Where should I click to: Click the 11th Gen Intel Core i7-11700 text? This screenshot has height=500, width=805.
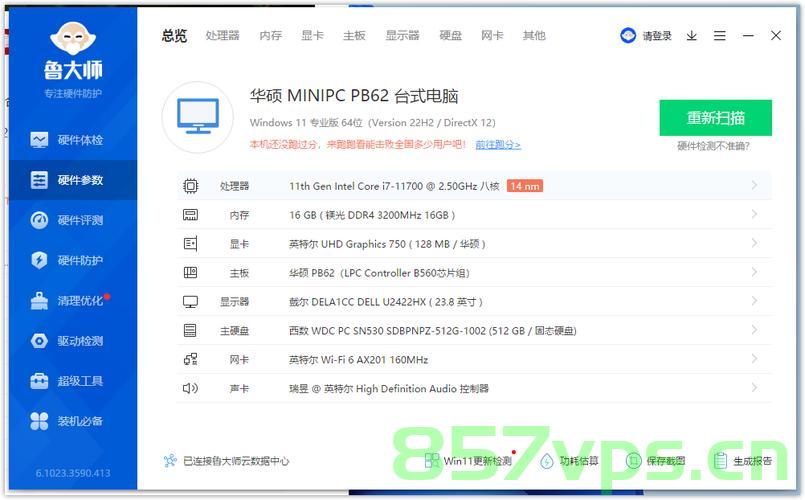(x=394, y=186)
